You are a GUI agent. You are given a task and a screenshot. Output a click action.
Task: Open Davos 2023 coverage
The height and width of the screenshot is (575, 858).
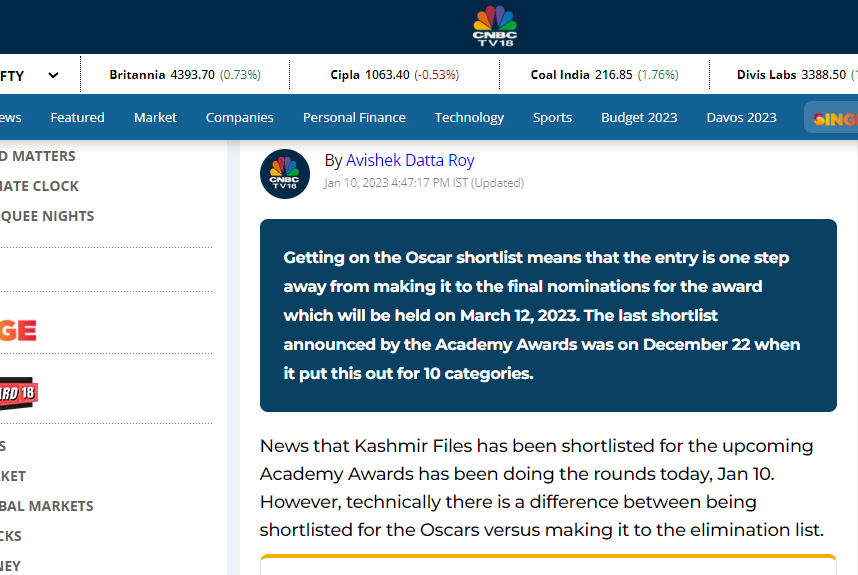point(741,117)
